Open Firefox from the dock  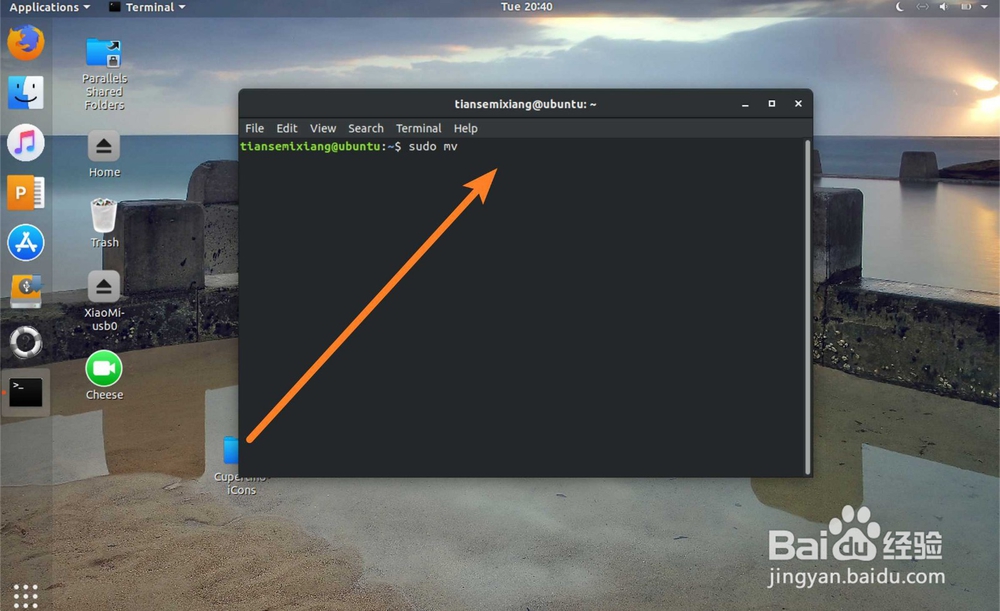click(26, 43)
